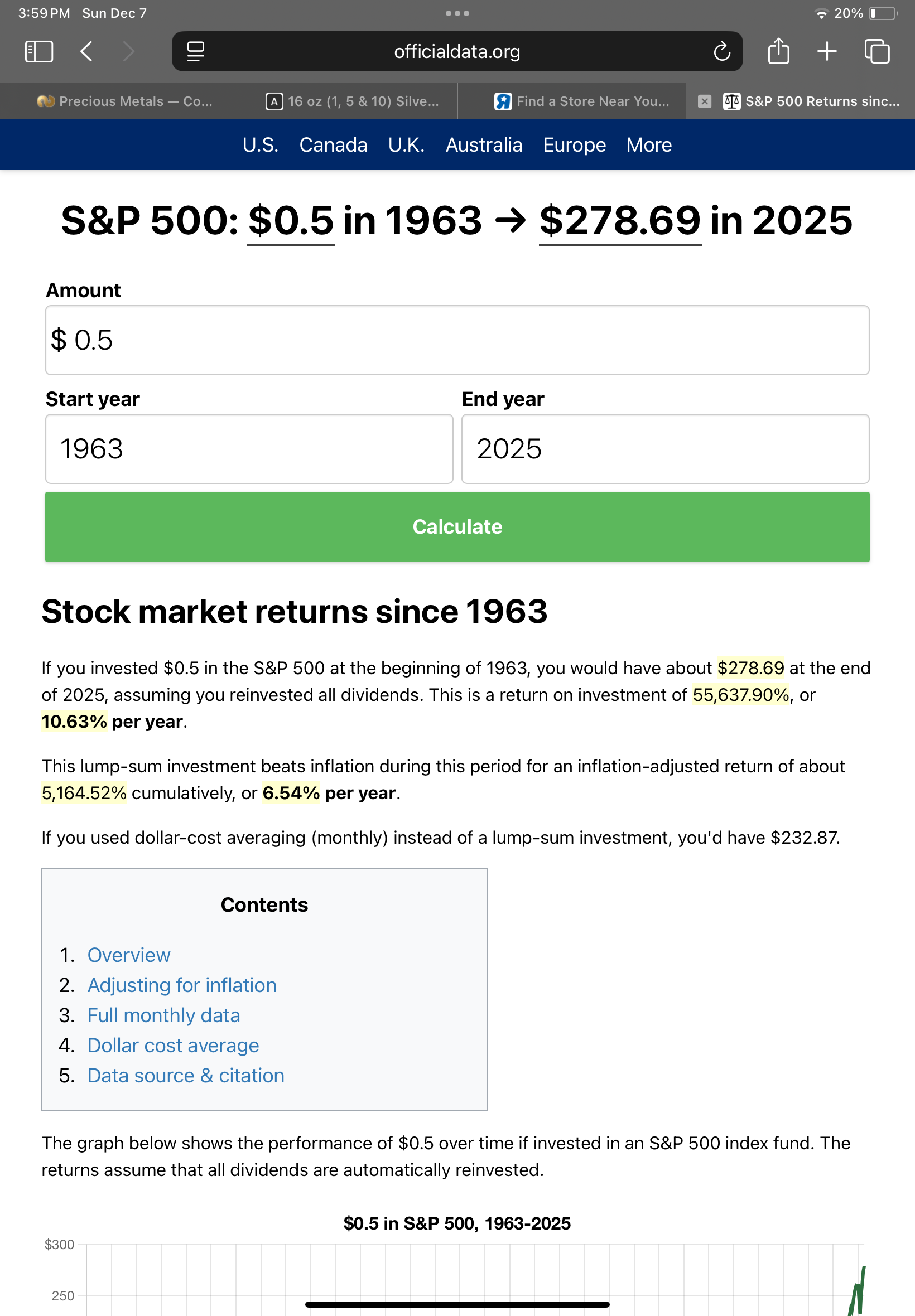Tap the Share icon

pyautogui.click(x=778, y=51)
